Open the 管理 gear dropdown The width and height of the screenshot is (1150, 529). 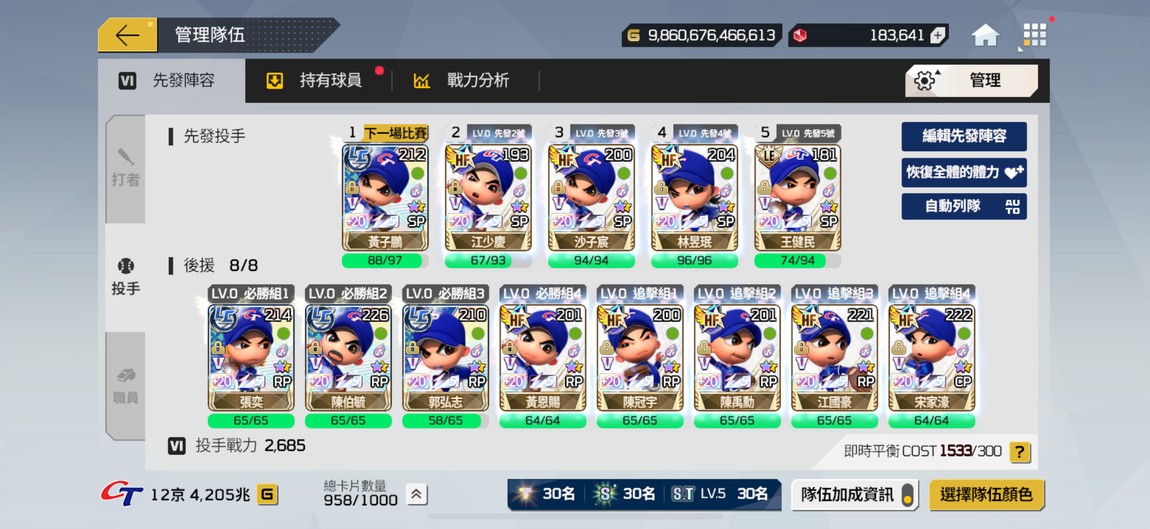(972, 81)
